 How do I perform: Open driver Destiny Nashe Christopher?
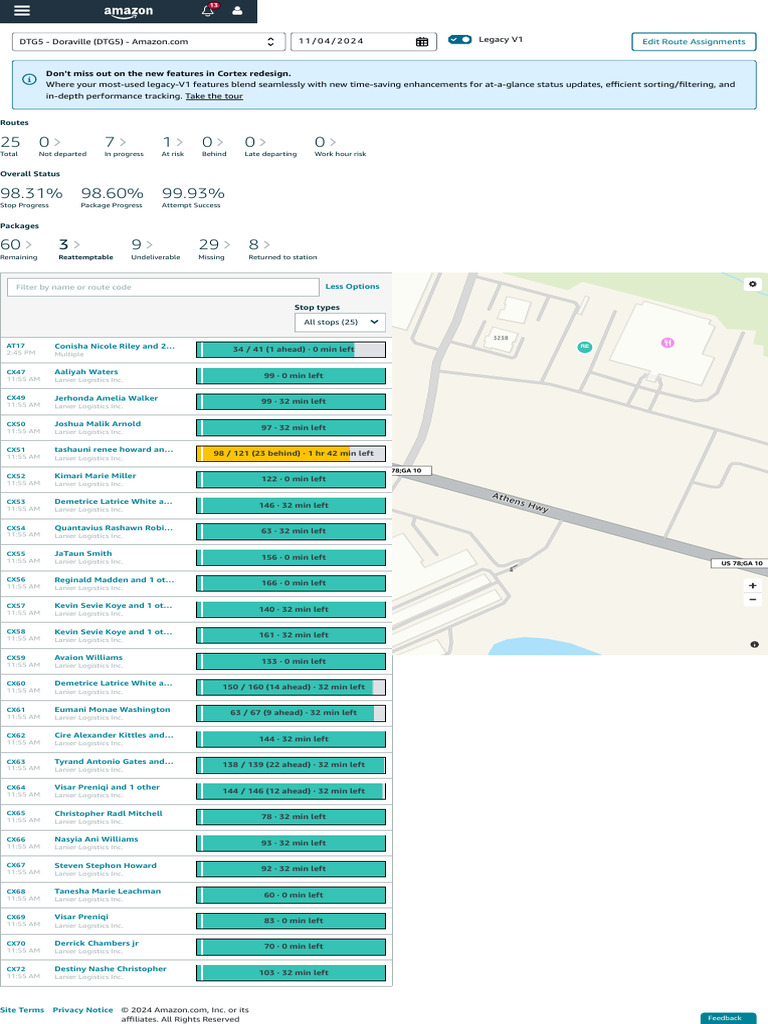pyautogui.click(x=110, y=968)
